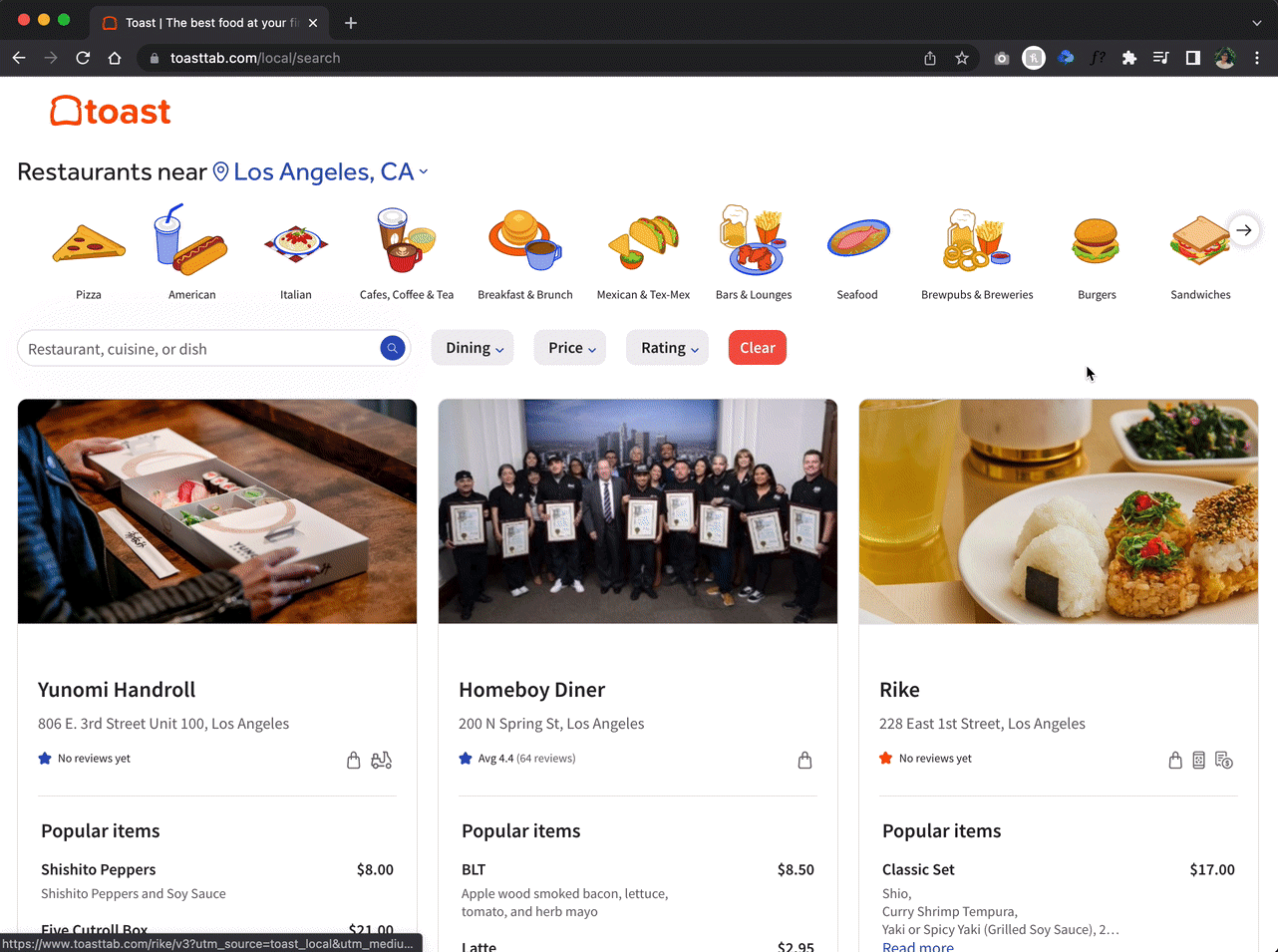1278x952 pixels.
Task: Open Bars & Lounges category
Action: [754, 240]
